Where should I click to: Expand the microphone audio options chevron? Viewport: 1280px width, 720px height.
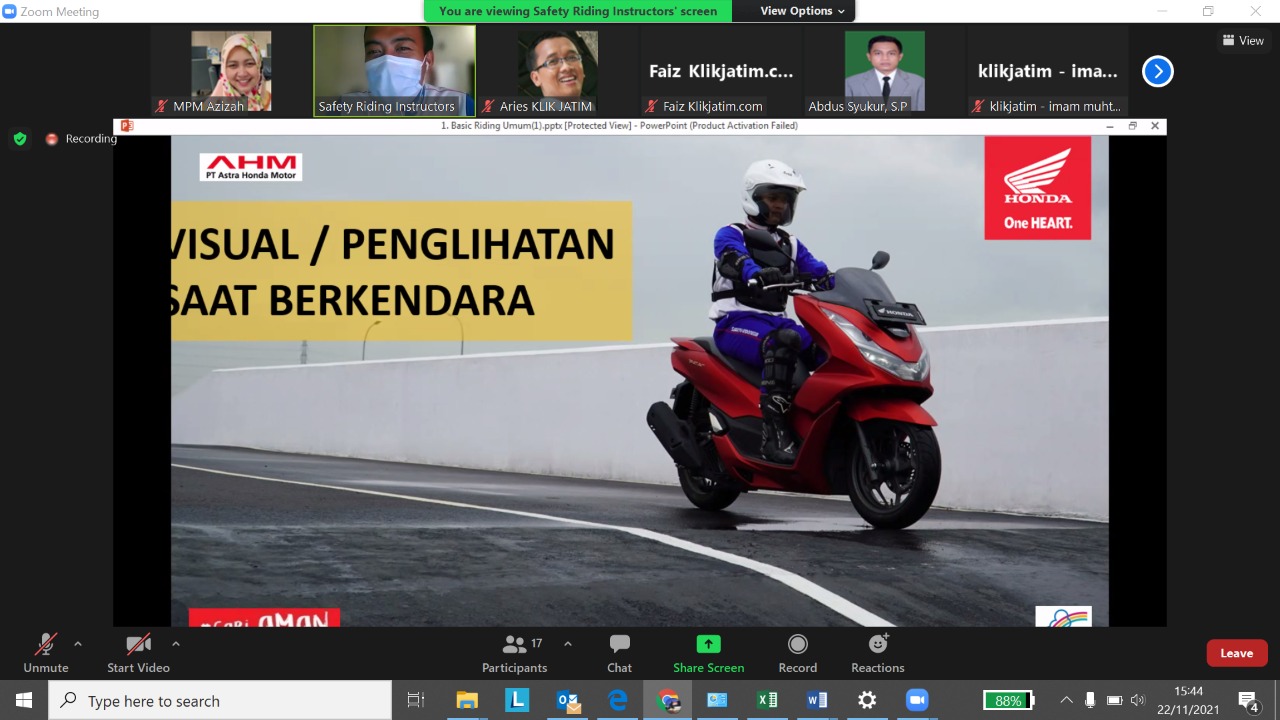pyautogui.click(x=77, y=644)
